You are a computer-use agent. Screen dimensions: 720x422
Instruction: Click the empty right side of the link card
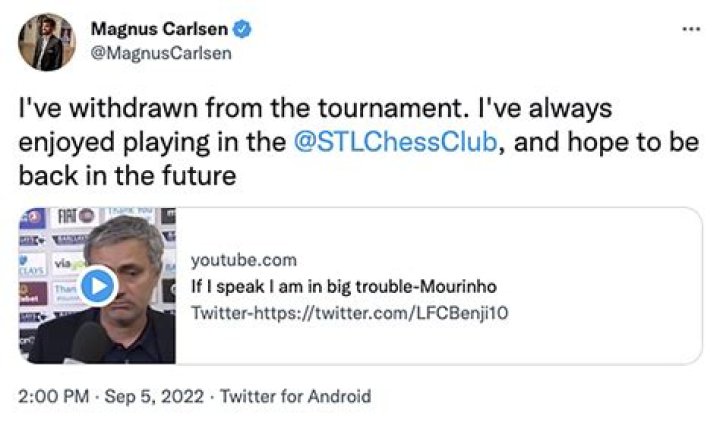click(x=620, y=285)
